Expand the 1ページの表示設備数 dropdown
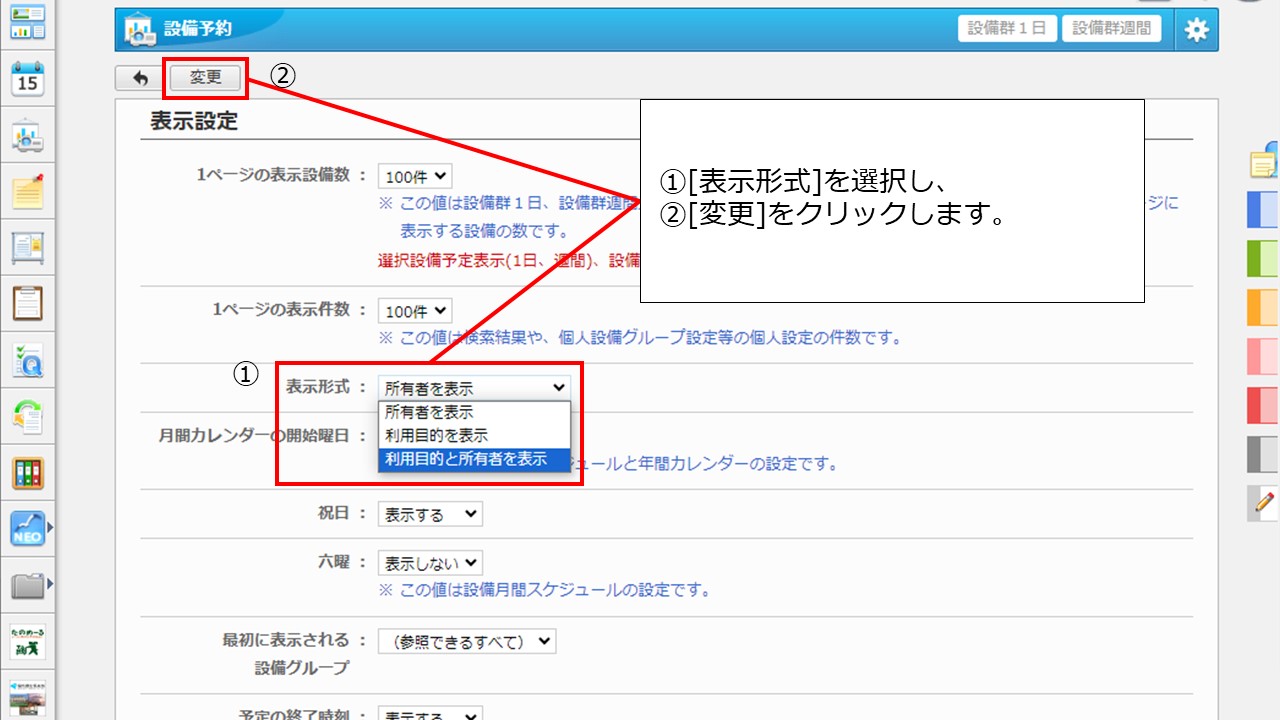This screenshot has height=720, width=1280. [x=415, y=177]
